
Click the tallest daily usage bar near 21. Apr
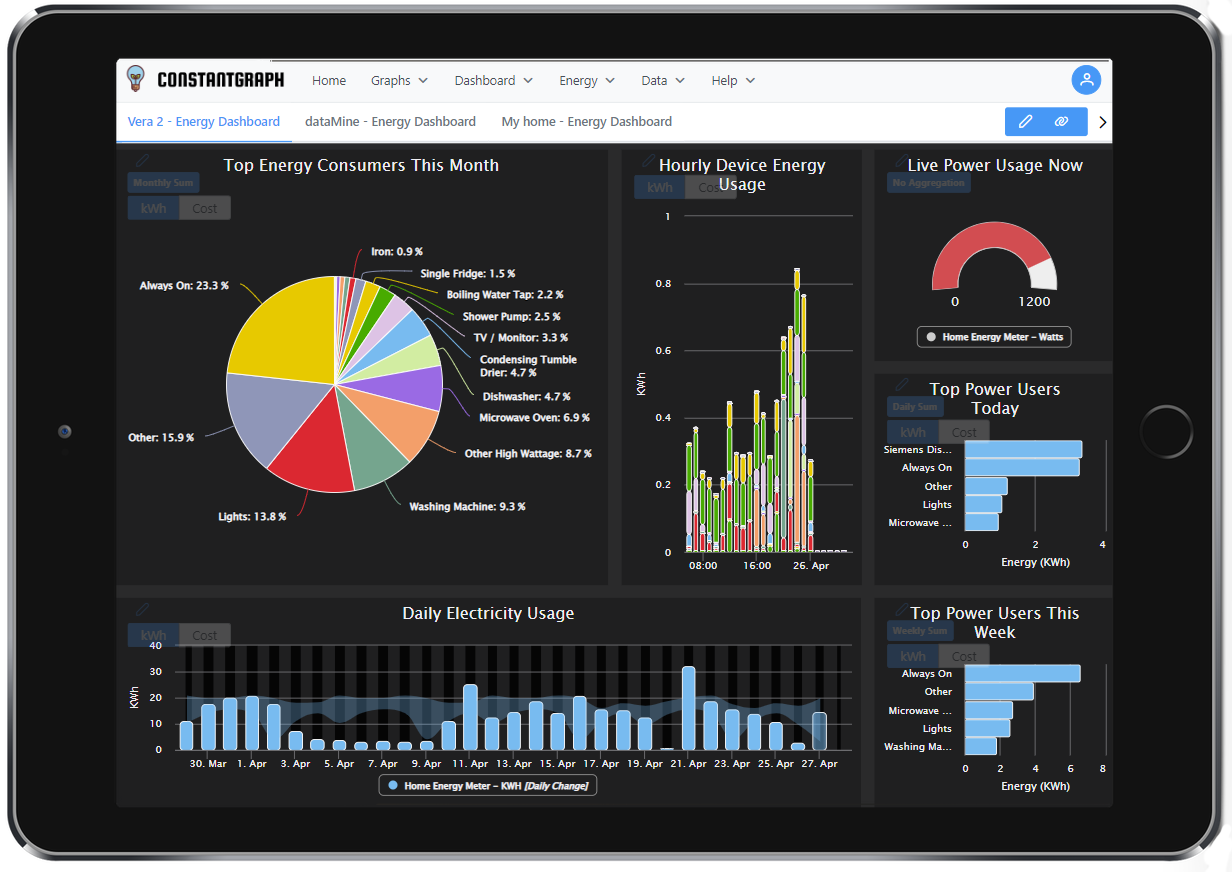(x=688, y=708)
